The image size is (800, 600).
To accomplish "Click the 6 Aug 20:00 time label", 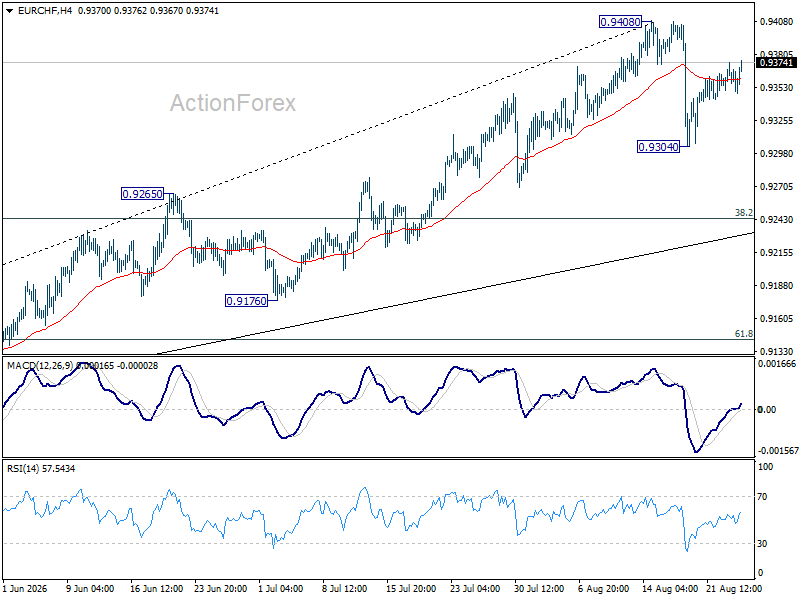I will [603, 589].
